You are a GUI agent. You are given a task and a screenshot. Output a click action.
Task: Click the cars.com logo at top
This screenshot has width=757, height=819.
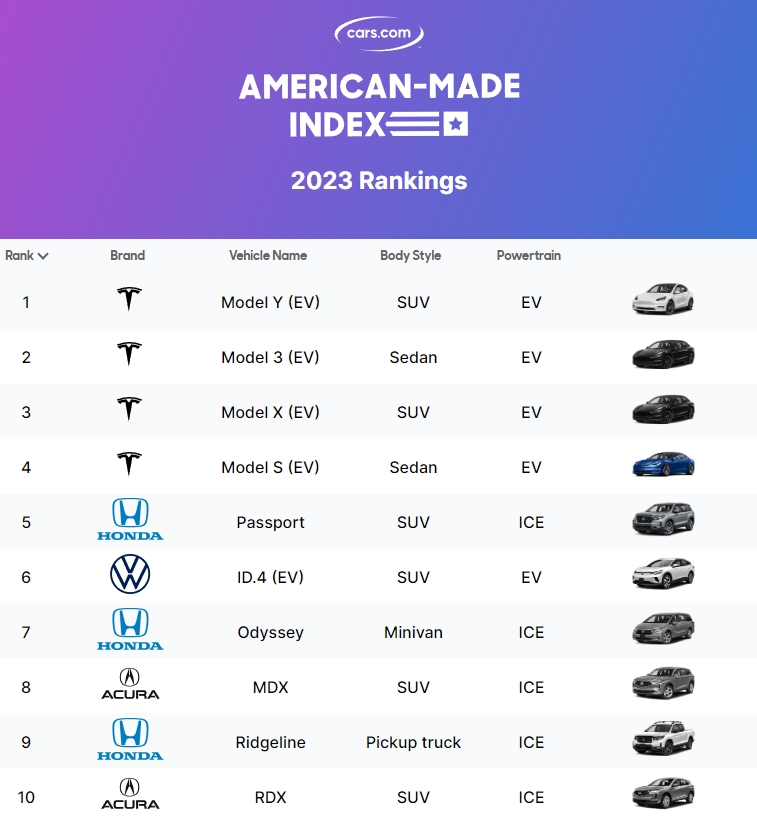point(379,33)
